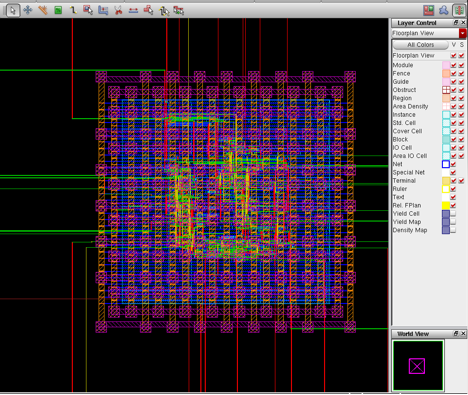This screenshot has height=395, width=468.
Task: Toggle visibility checkbox for Floorplan View row
Action: [453, 56]
